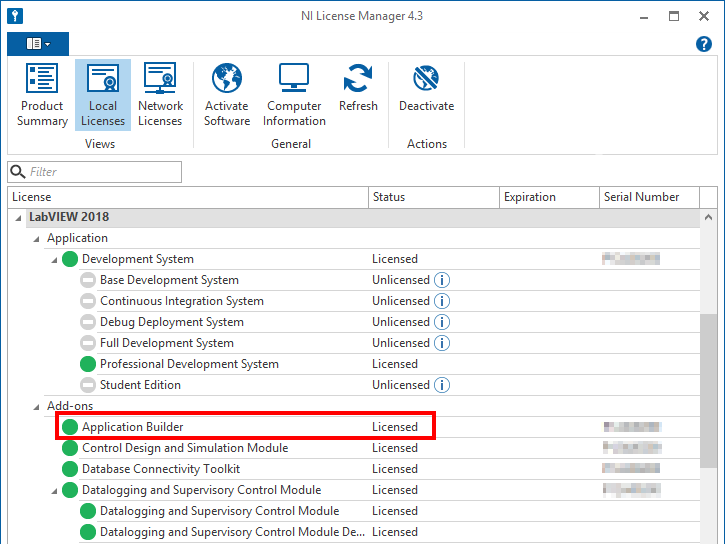The image size is (725, 544).
Task: Open Computer Information dialog
Action: point(294,95)
